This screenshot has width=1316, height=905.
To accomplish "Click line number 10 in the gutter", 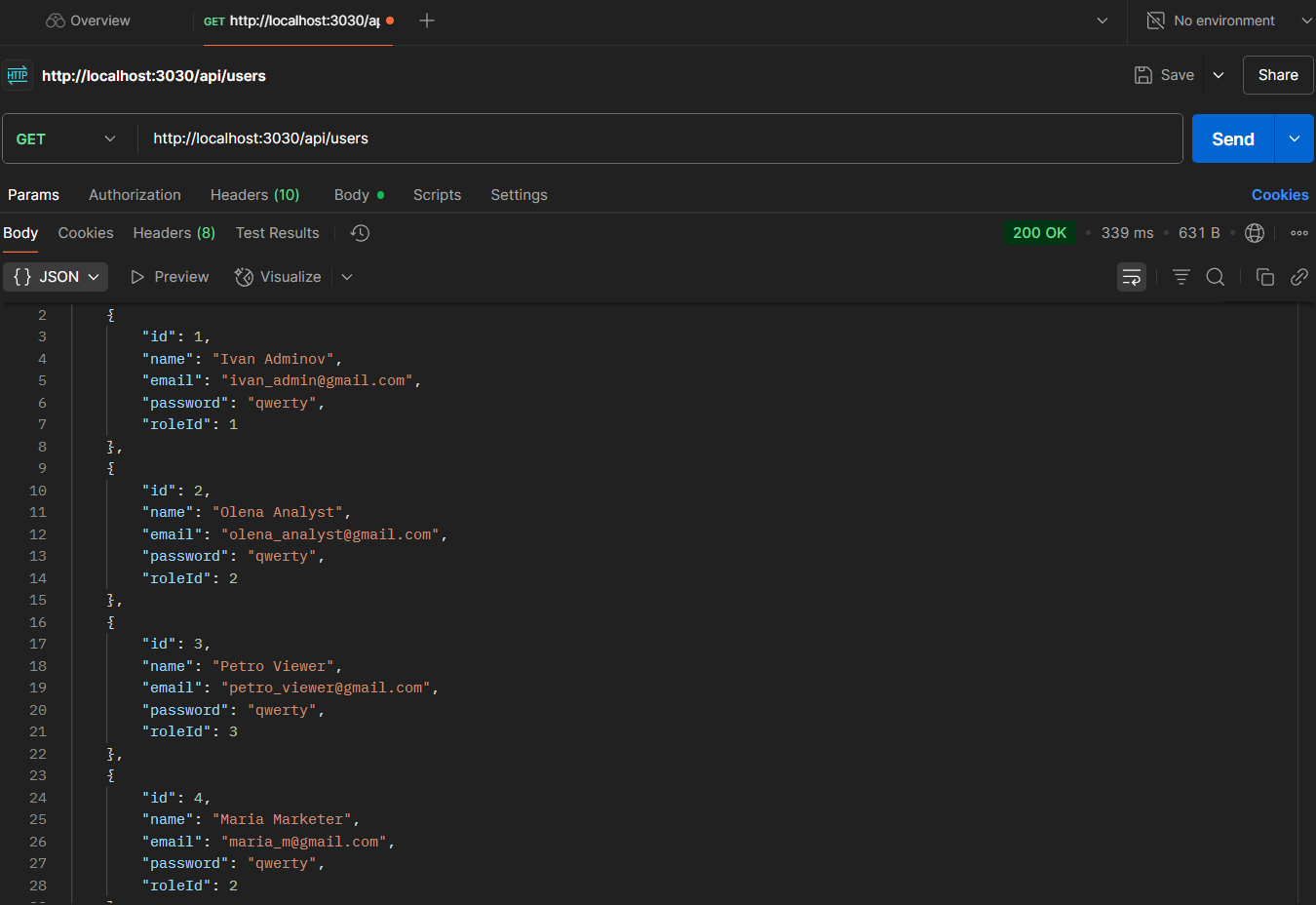I will coord(38,491).
